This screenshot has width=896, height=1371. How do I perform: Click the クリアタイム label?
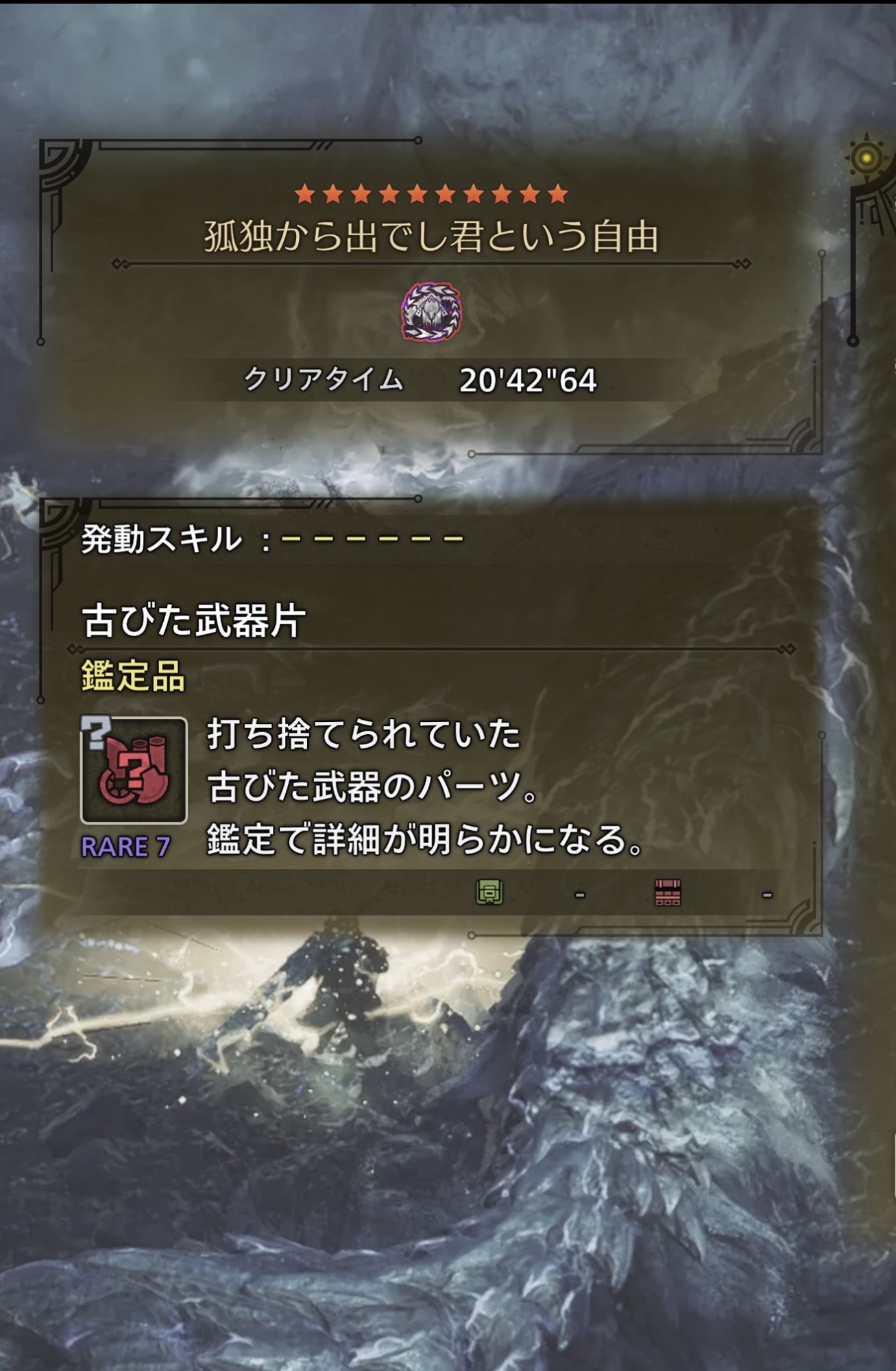pyautogui.click(x=324, y=379)
